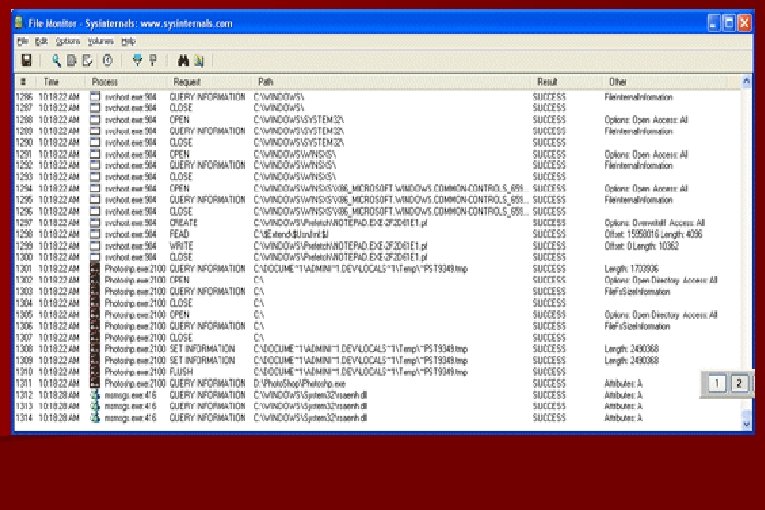This screenshot has height=510, width=765.
Task: Click the vertical scrollbar up arrow
Action: pos(746,82)
